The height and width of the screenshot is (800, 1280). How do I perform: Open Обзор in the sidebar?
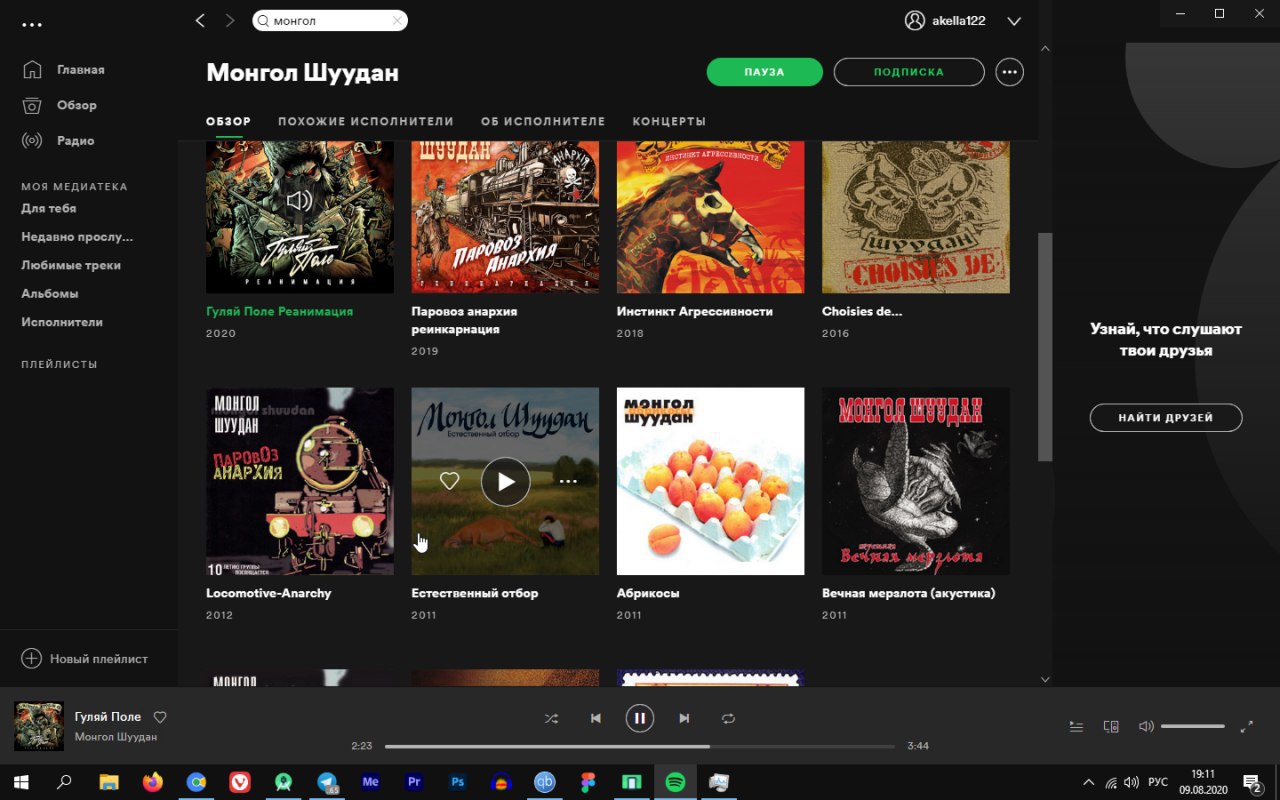[x=60, y=105]
